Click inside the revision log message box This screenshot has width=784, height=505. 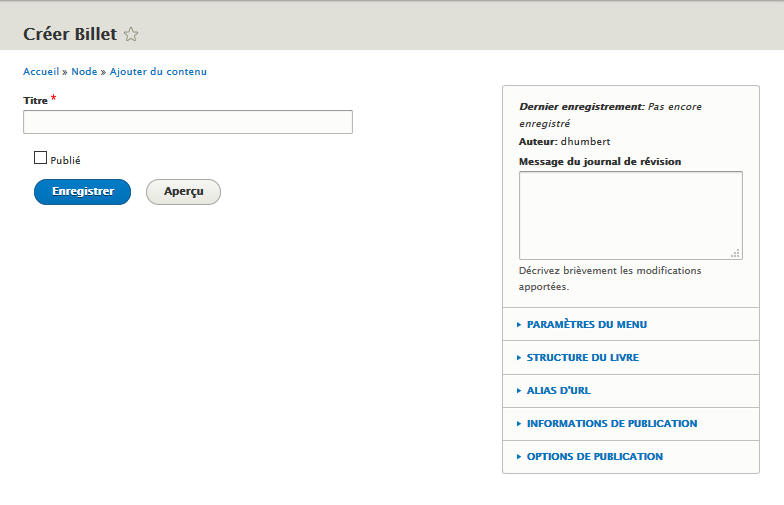(630, 215)
